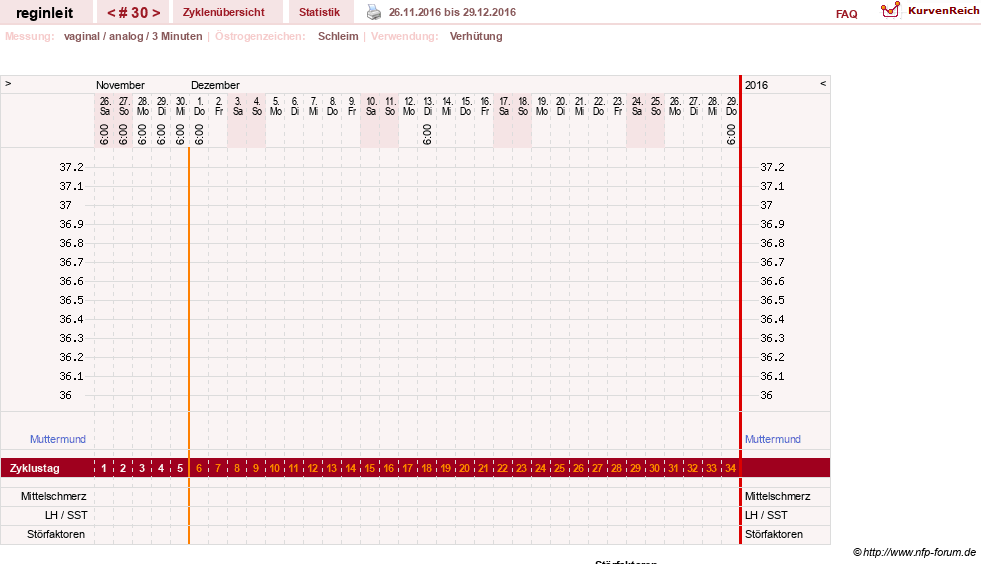The image size is (981, 564).
Task: Click the 6:00 time under 29. Do
Action: tap(731, 134)
